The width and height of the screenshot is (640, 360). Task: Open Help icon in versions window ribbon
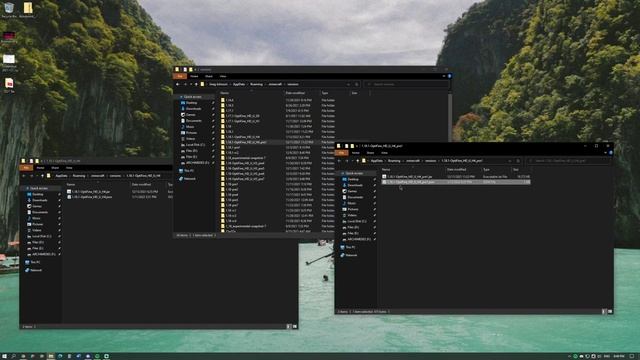449,76
